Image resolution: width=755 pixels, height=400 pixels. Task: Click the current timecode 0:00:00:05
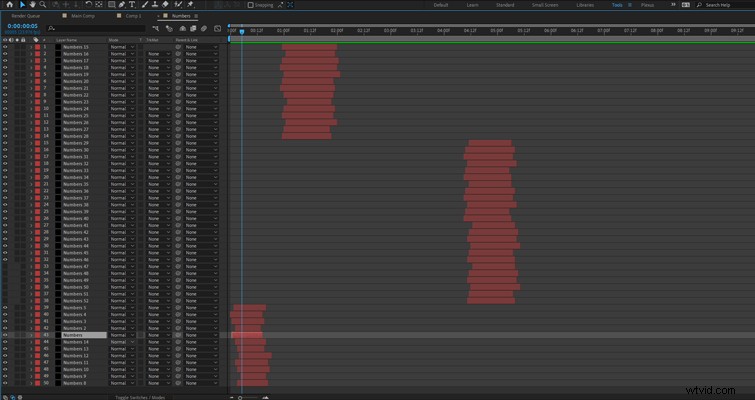pos(23,26)
